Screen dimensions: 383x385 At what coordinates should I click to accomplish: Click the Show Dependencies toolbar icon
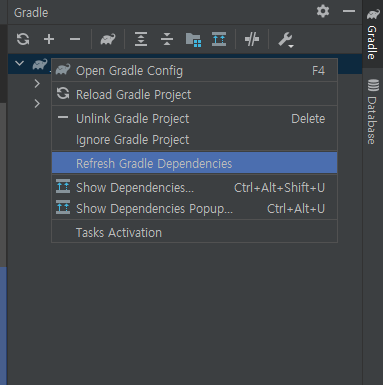[x=219, y=39]
